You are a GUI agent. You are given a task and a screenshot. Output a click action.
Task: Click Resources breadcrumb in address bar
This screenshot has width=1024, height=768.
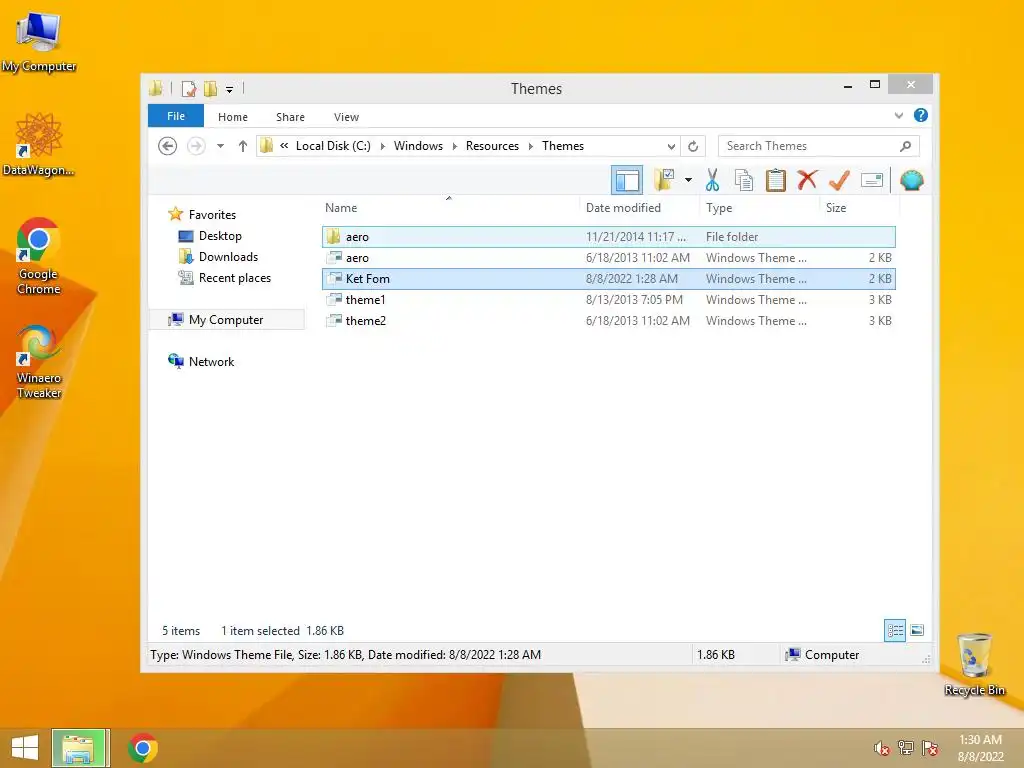click(x=492, y=146)
